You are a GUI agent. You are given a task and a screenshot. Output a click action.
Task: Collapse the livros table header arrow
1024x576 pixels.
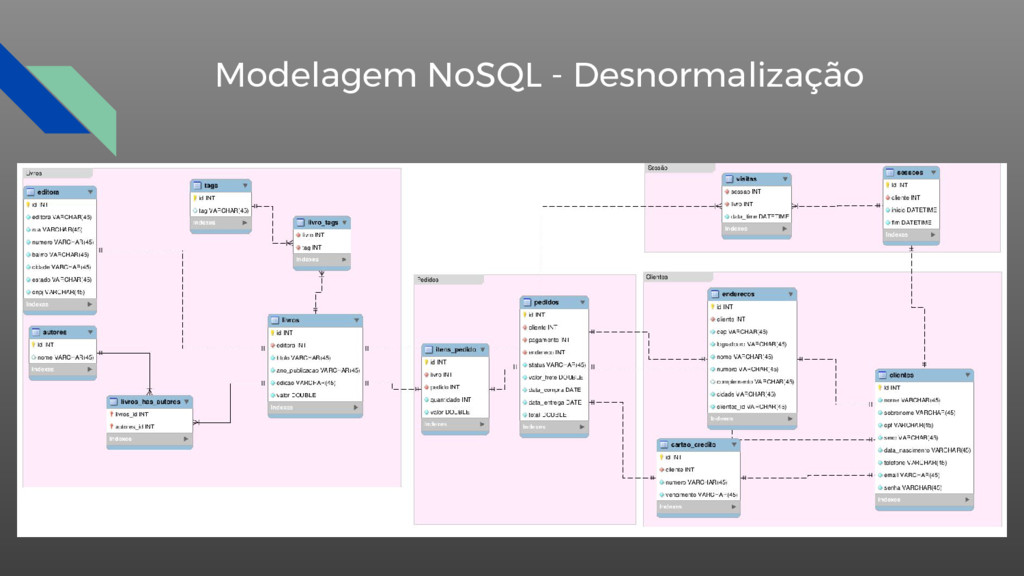[357, 320]
